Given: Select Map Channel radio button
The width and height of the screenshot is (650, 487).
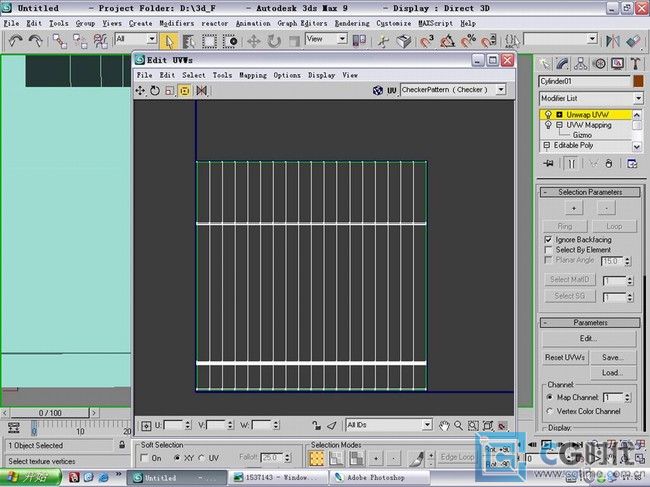Looking at the screenshot, I should coord(550,397).
